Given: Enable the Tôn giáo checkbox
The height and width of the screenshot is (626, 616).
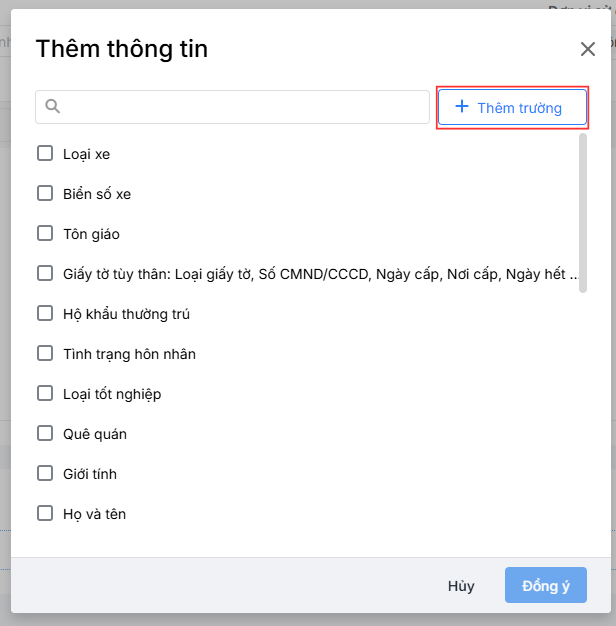Looking at the screenshot, I should point(45,234).
